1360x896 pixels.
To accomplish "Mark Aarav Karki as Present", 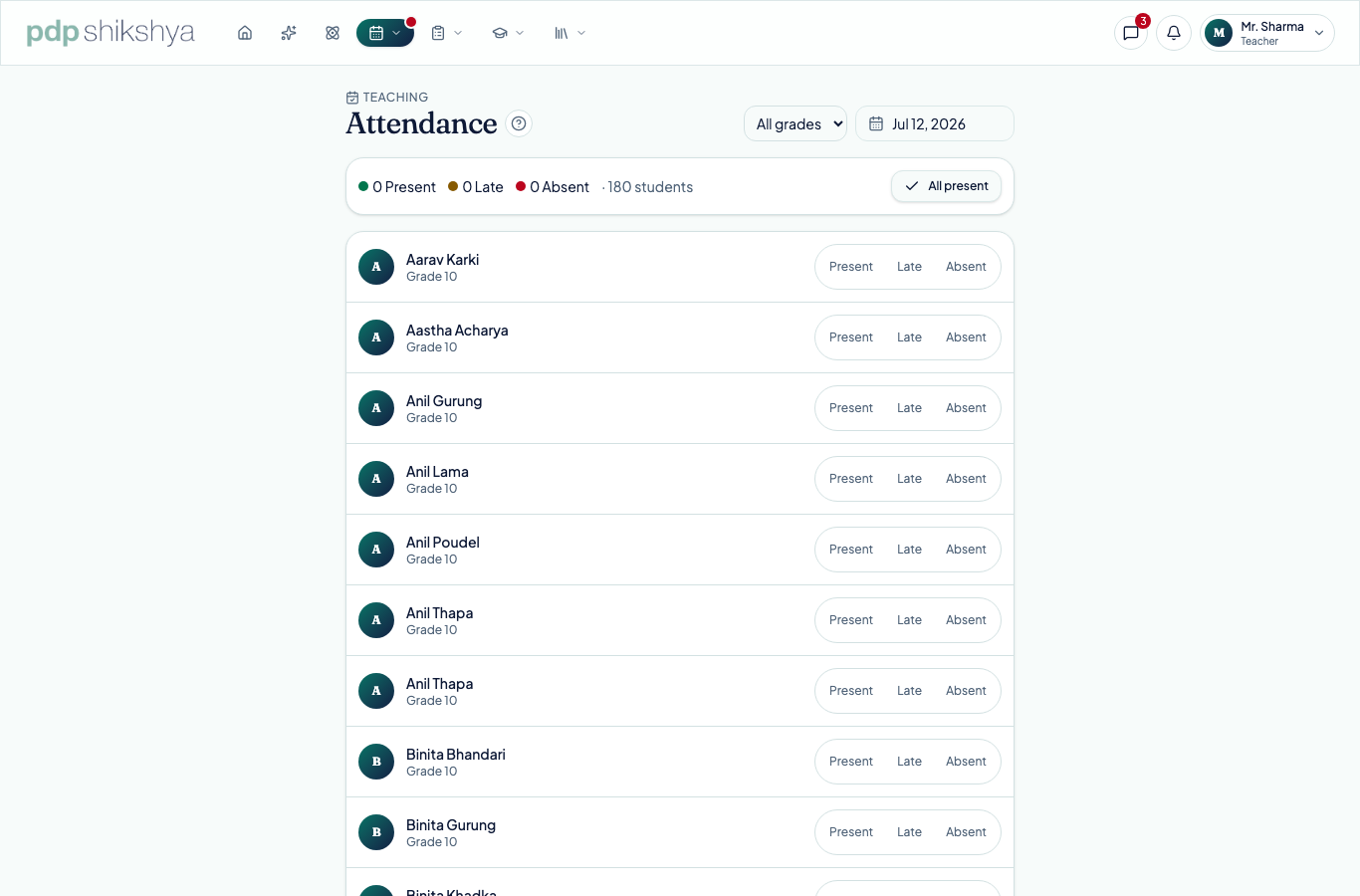I will coord(851,267).
